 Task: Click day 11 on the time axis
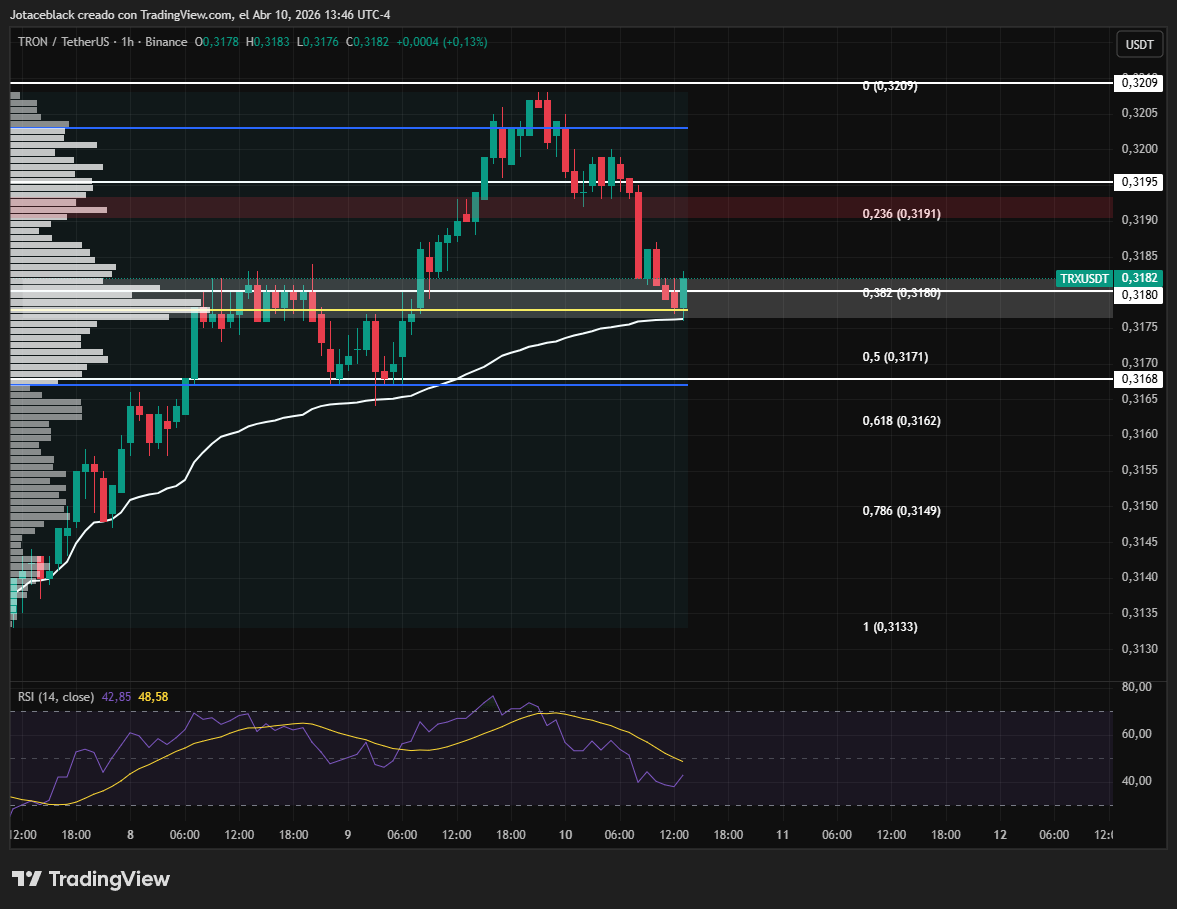coord(782,835)
